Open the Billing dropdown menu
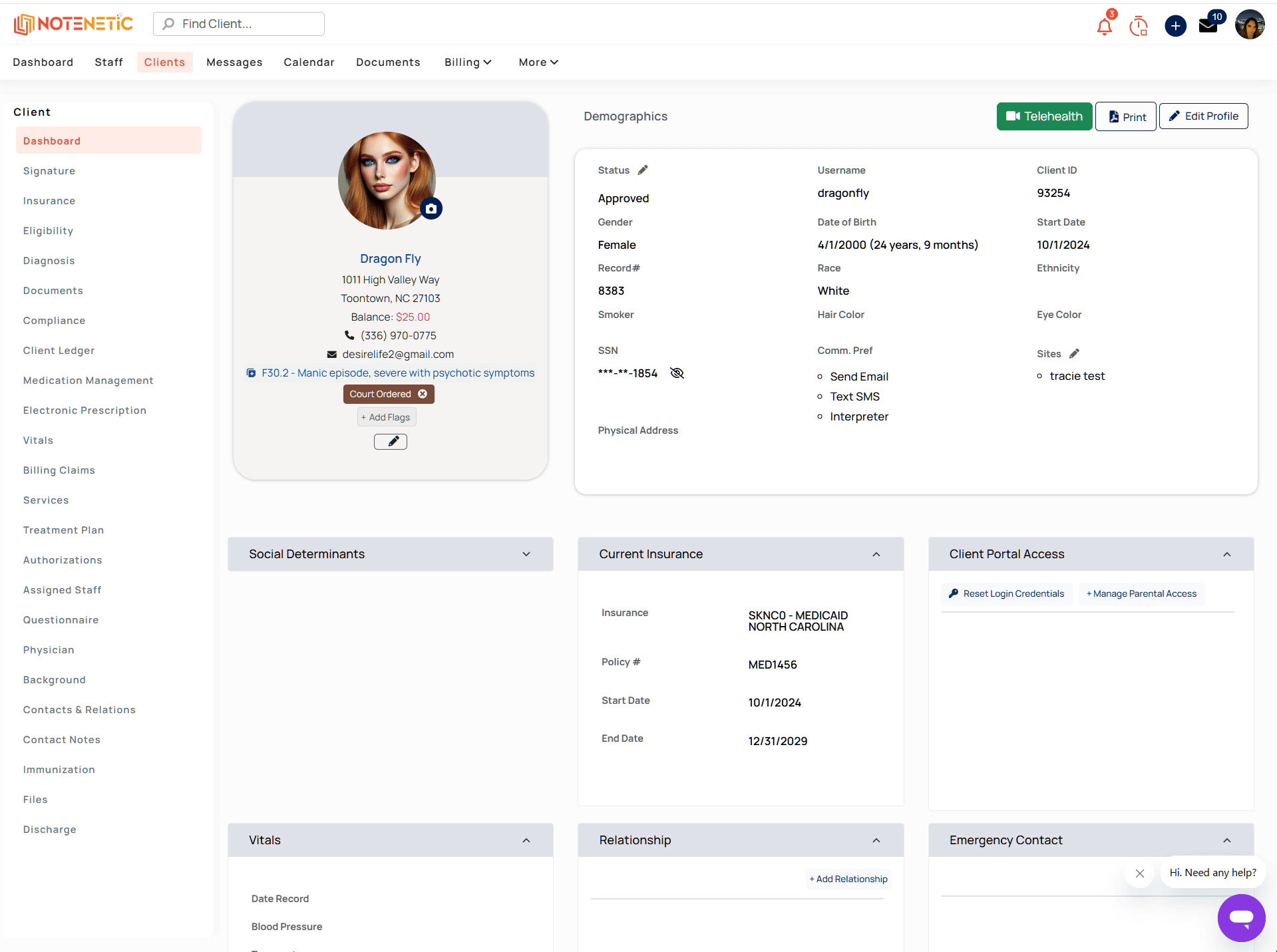Screen dimensions: 1277x952 468,62
